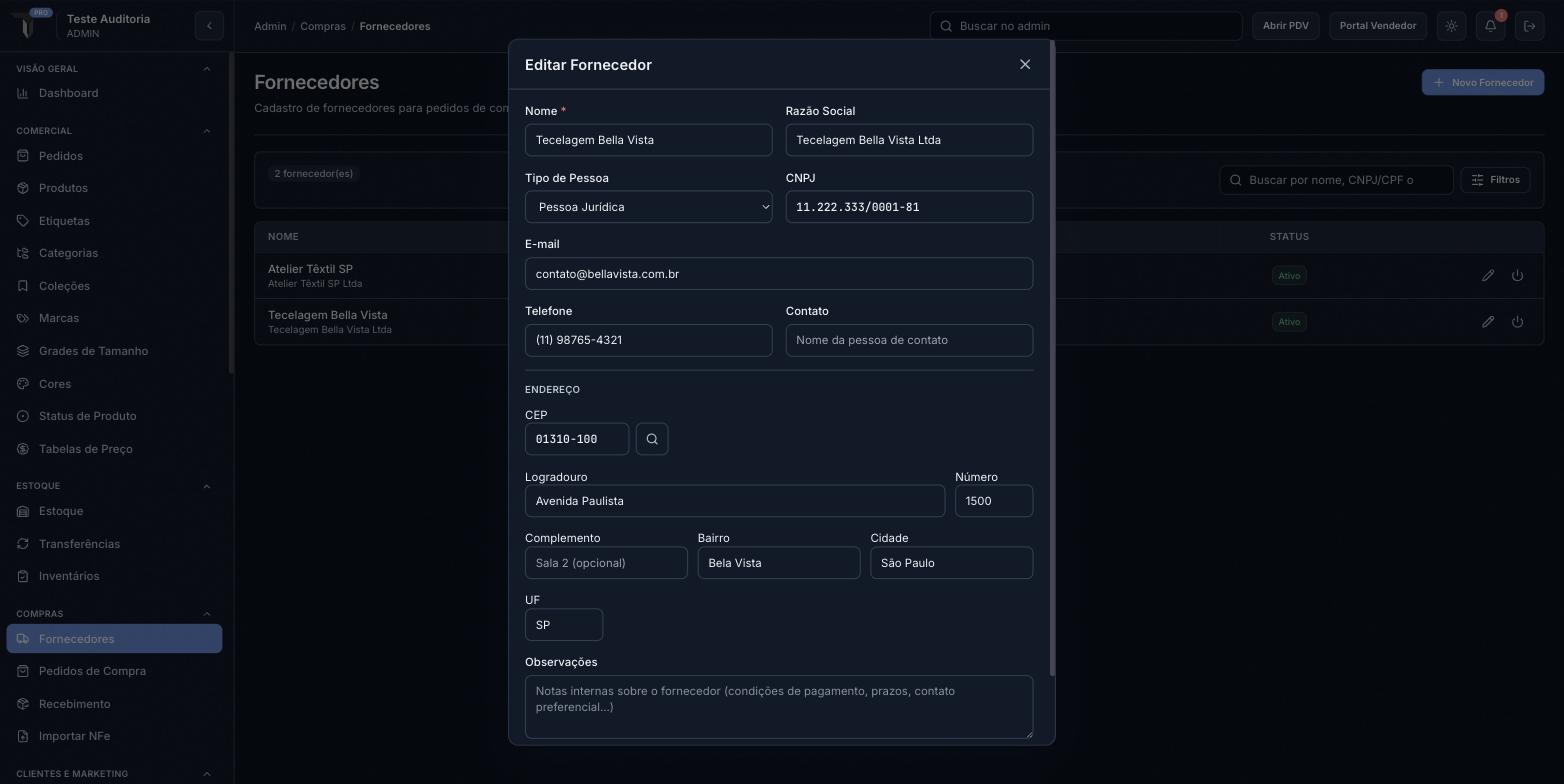Image resolution: width=1564 pixels, height=784 pixels.
Task: Click the Observações textarea
Action: point(779,707)
